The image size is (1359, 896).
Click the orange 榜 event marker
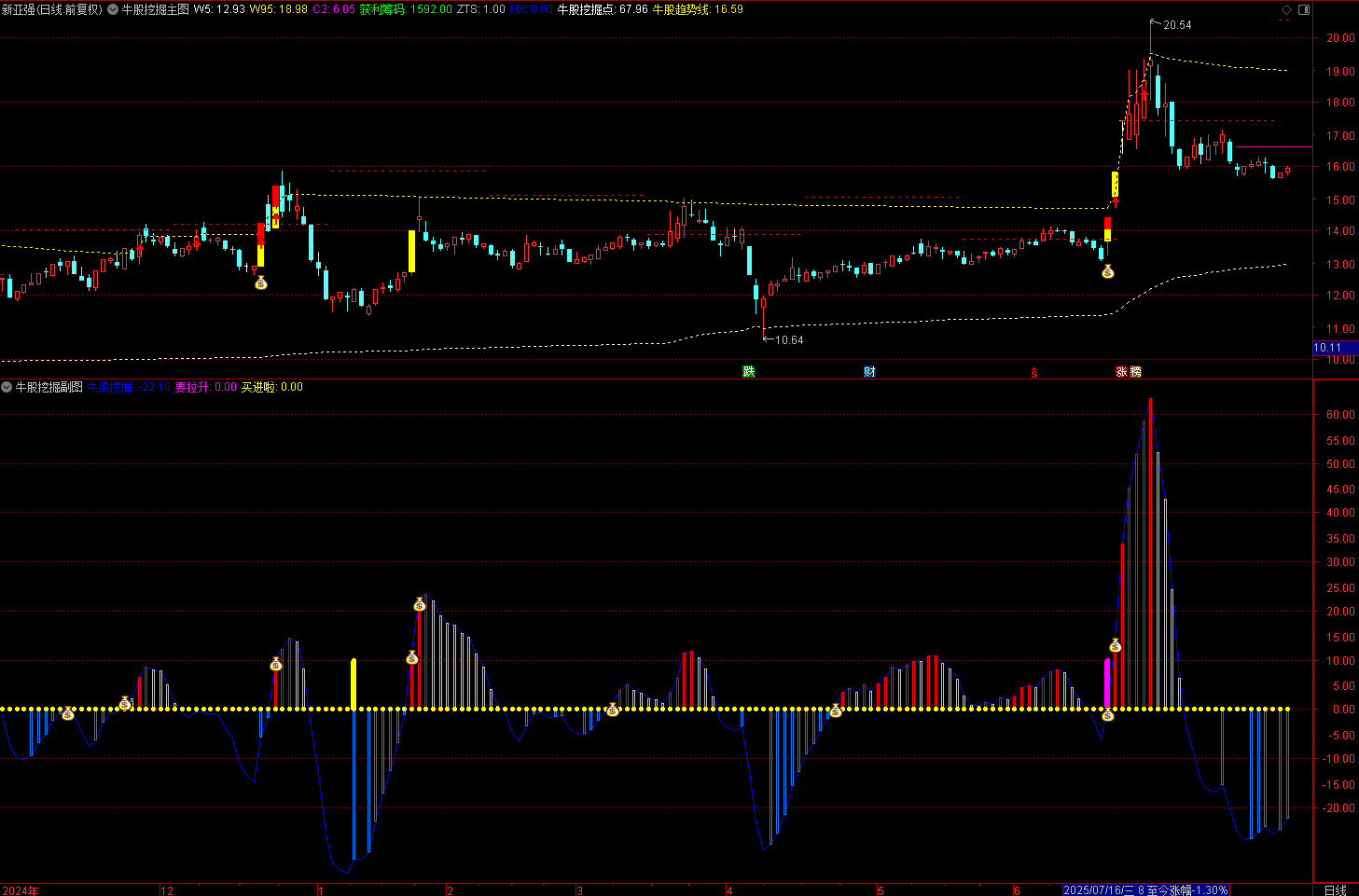tap(1135, 372)
